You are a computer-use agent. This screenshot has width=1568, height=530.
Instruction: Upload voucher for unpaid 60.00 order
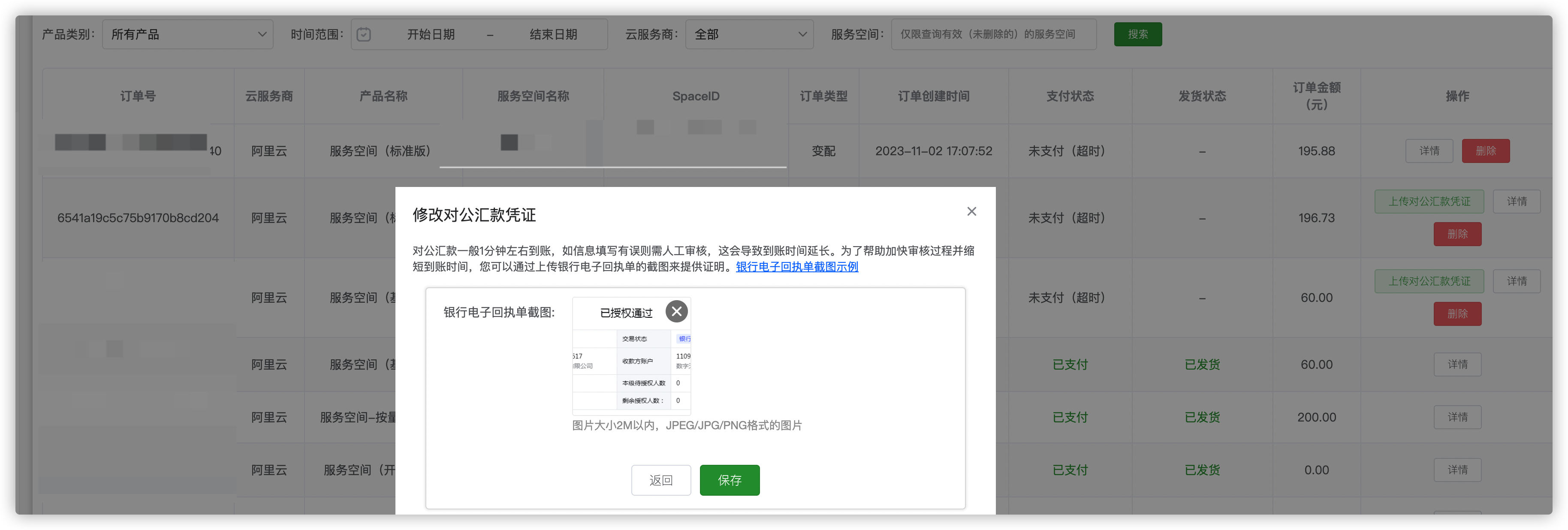pos(1429,281)
